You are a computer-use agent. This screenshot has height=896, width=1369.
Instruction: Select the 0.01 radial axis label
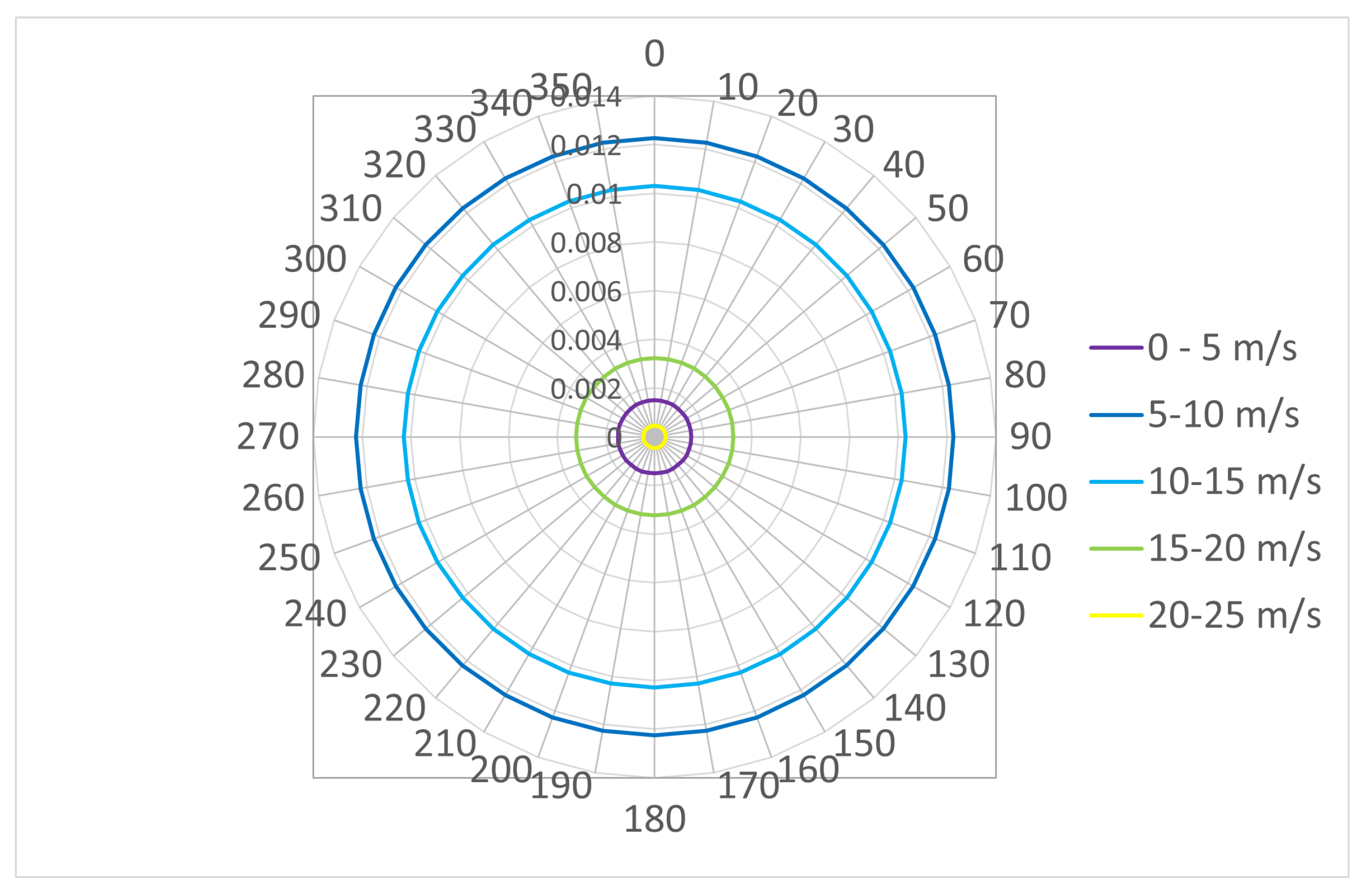click(x=593, y=195)
